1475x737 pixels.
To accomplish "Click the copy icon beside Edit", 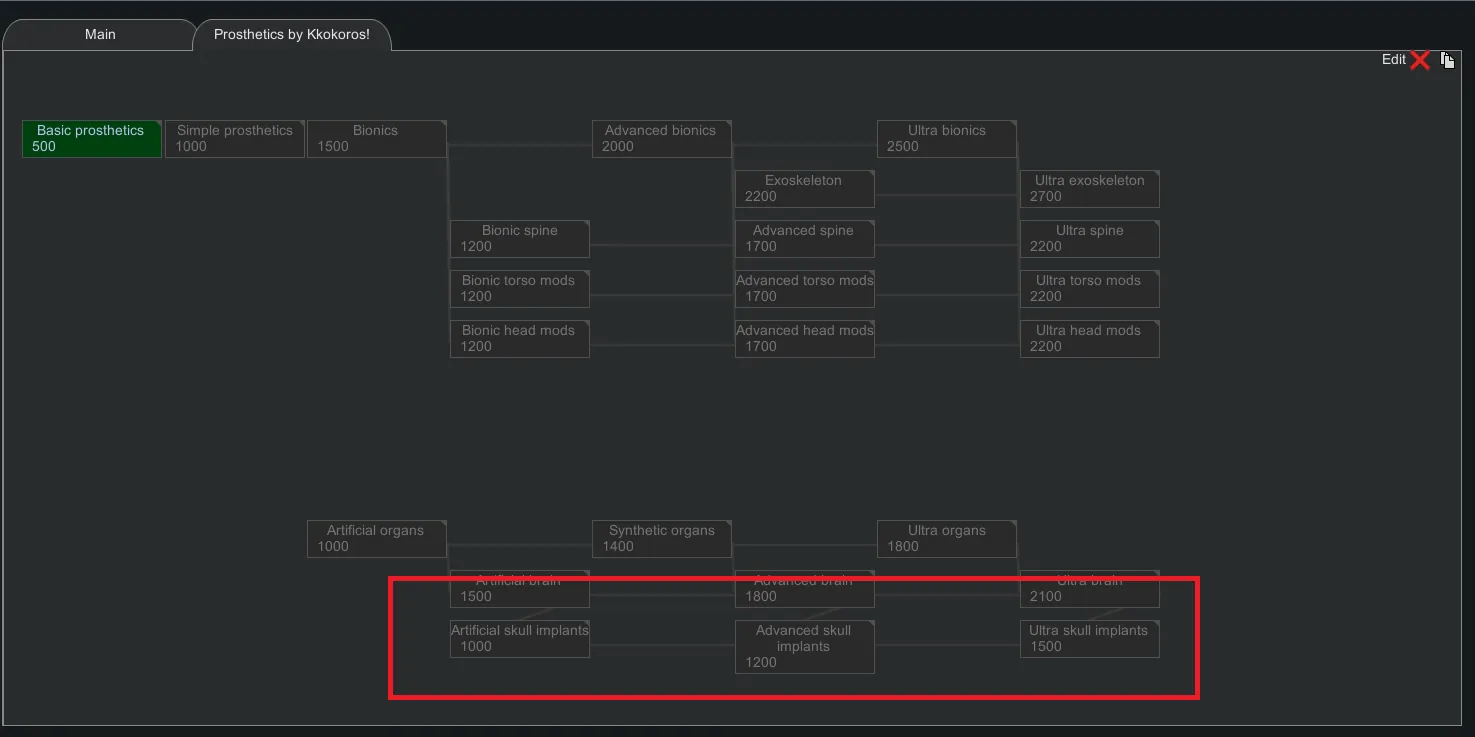I will click(1448, 61).
